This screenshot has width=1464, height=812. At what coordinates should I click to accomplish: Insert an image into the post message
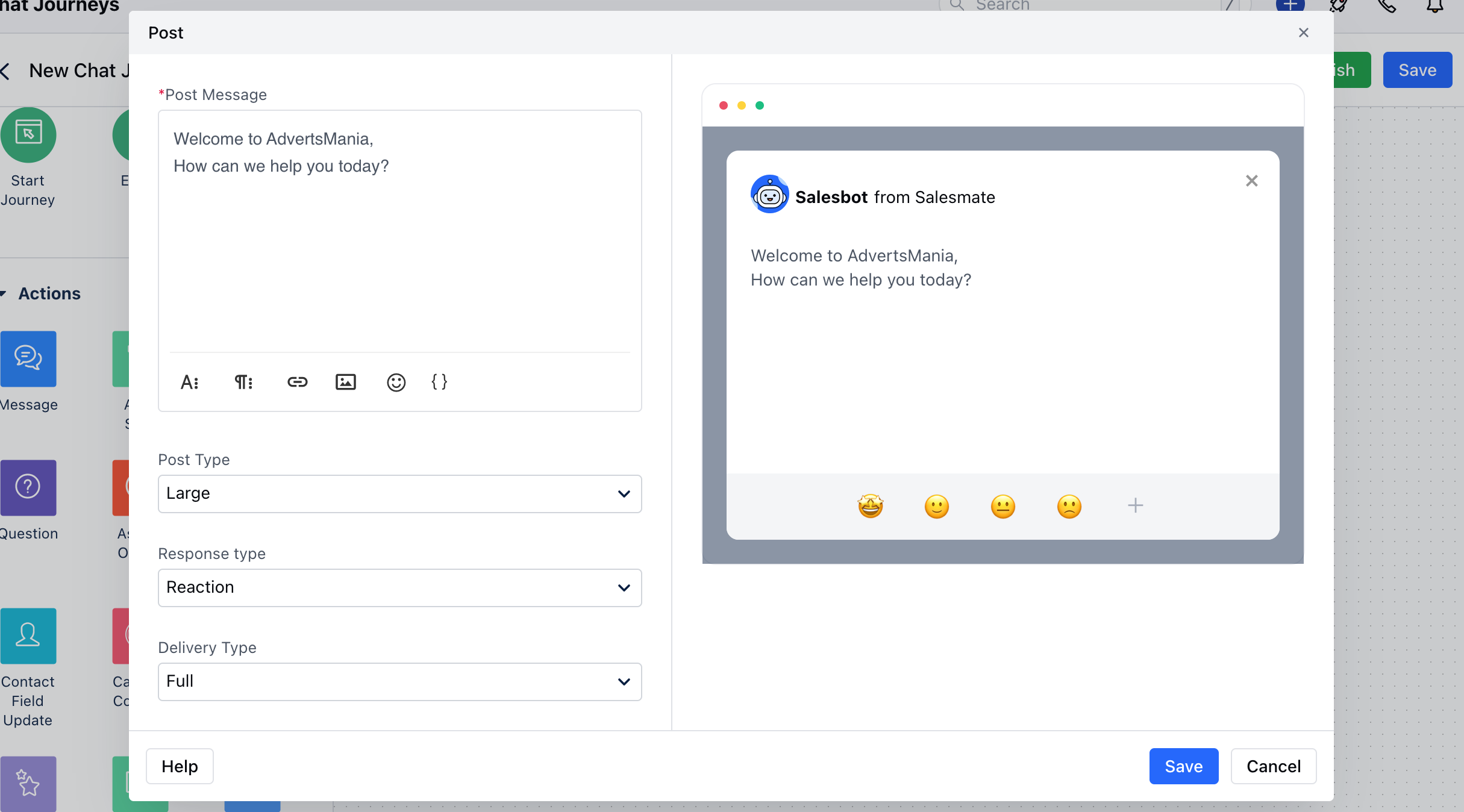click(x=345, y=382)
